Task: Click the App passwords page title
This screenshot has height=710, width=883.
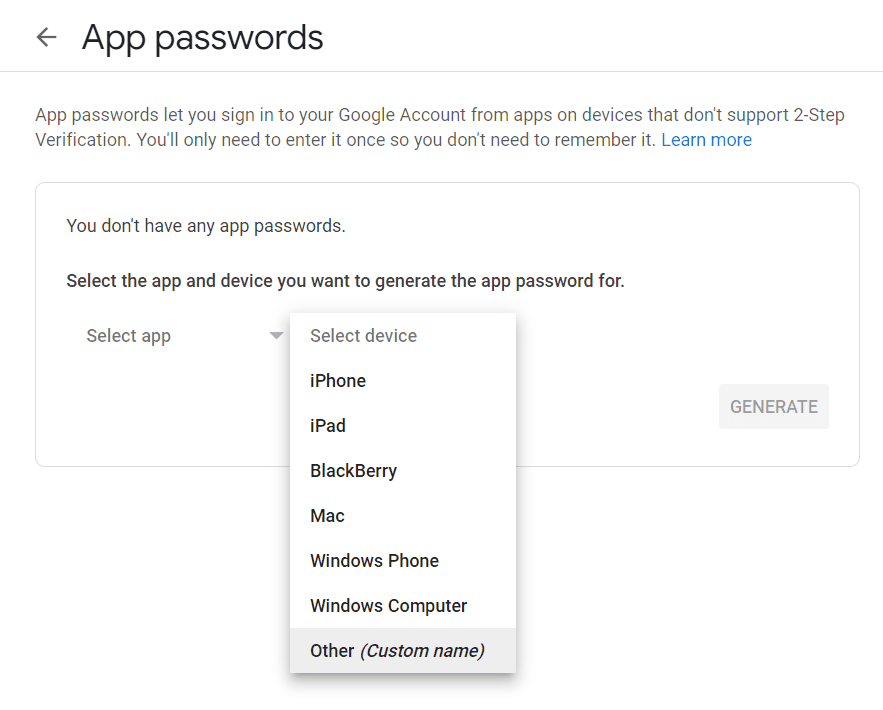Action: (202, 37)
